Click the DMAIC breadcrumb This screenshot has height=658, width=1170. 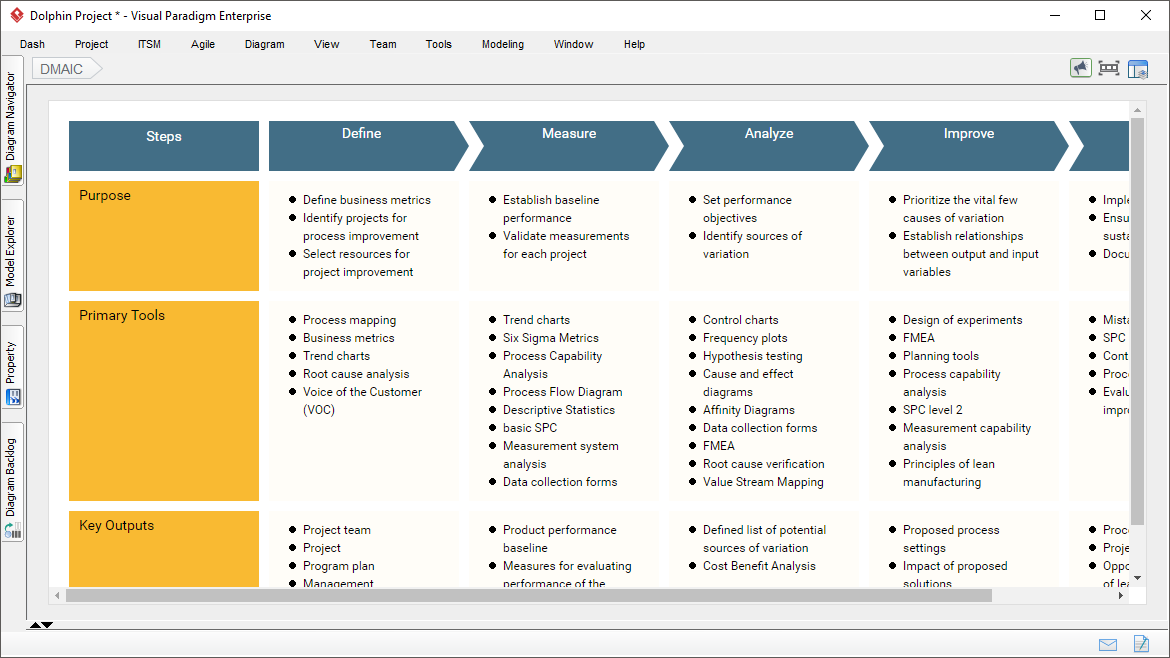coord(65,69)
